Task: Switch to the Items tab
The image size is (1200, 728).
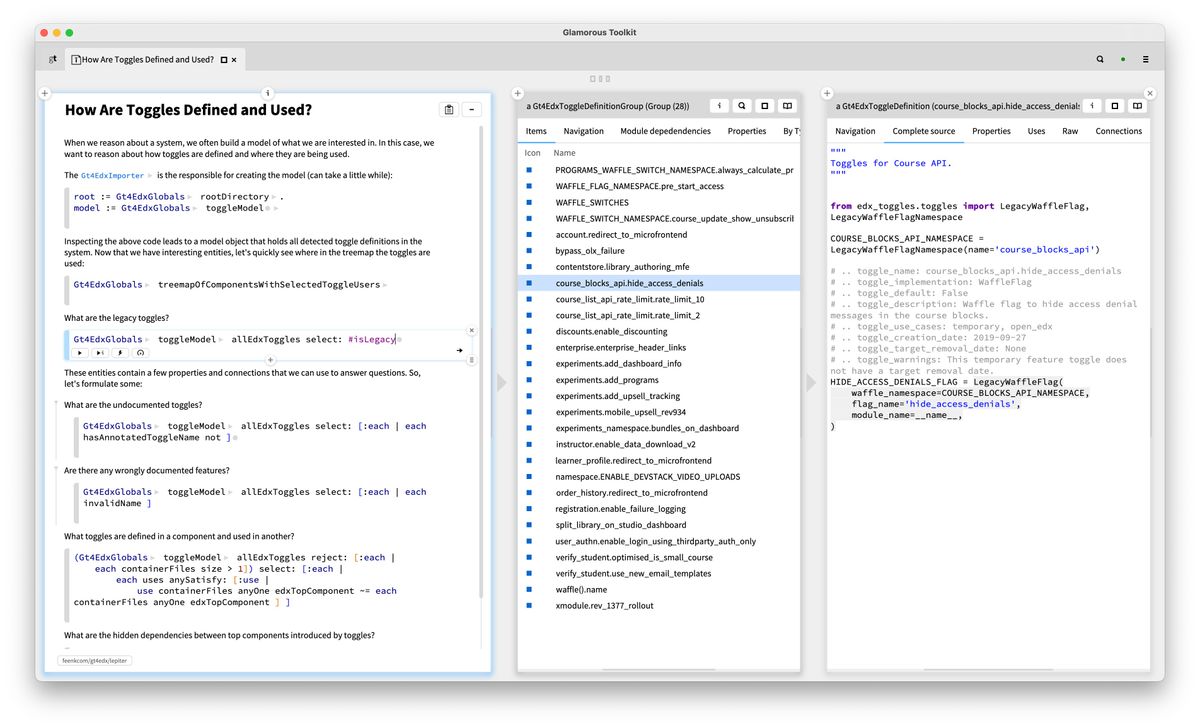Action: [536, 131]
